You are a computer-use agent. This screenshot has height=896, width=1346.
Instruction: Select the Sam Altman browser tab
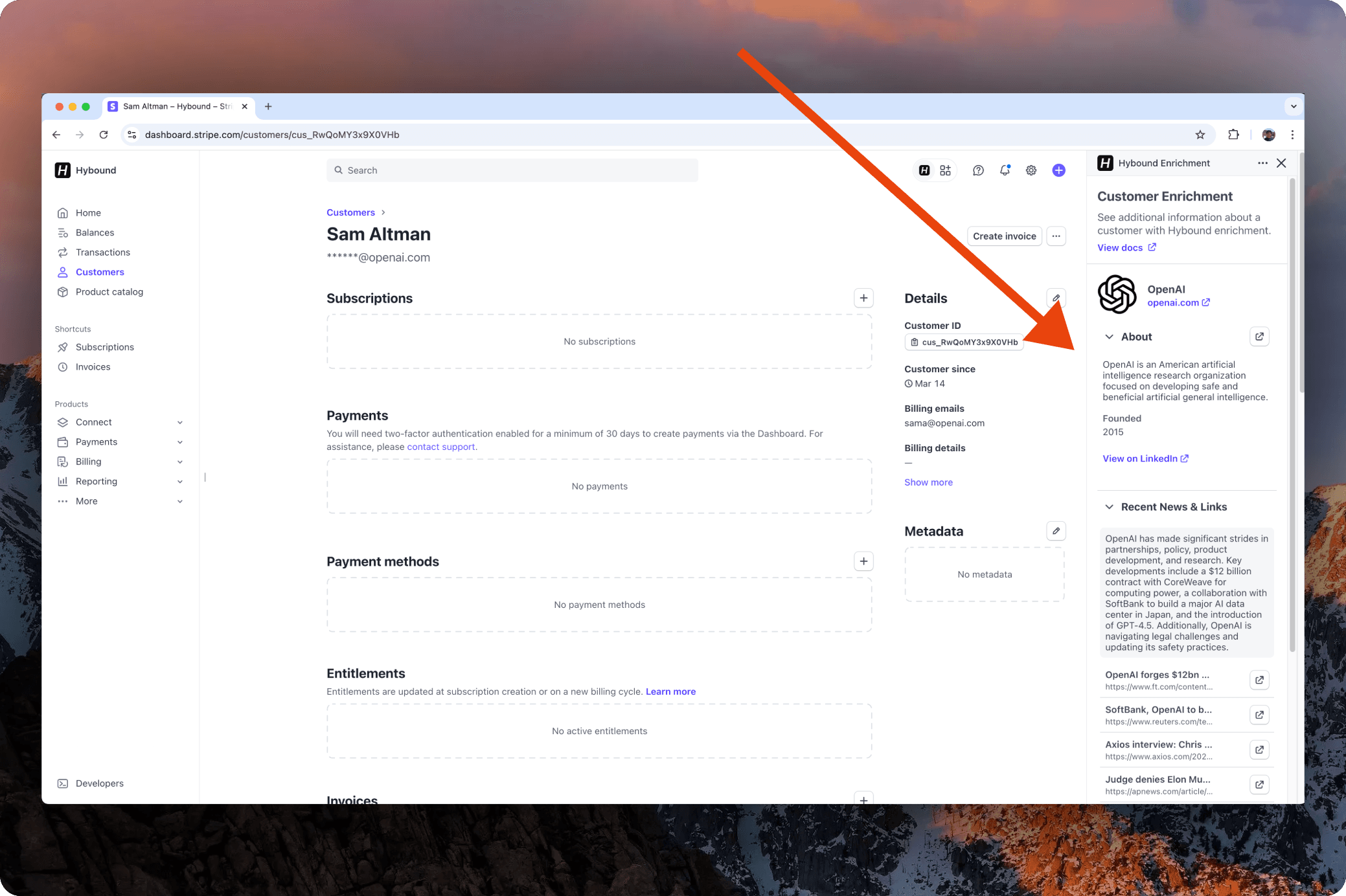[x=178, y=106]
